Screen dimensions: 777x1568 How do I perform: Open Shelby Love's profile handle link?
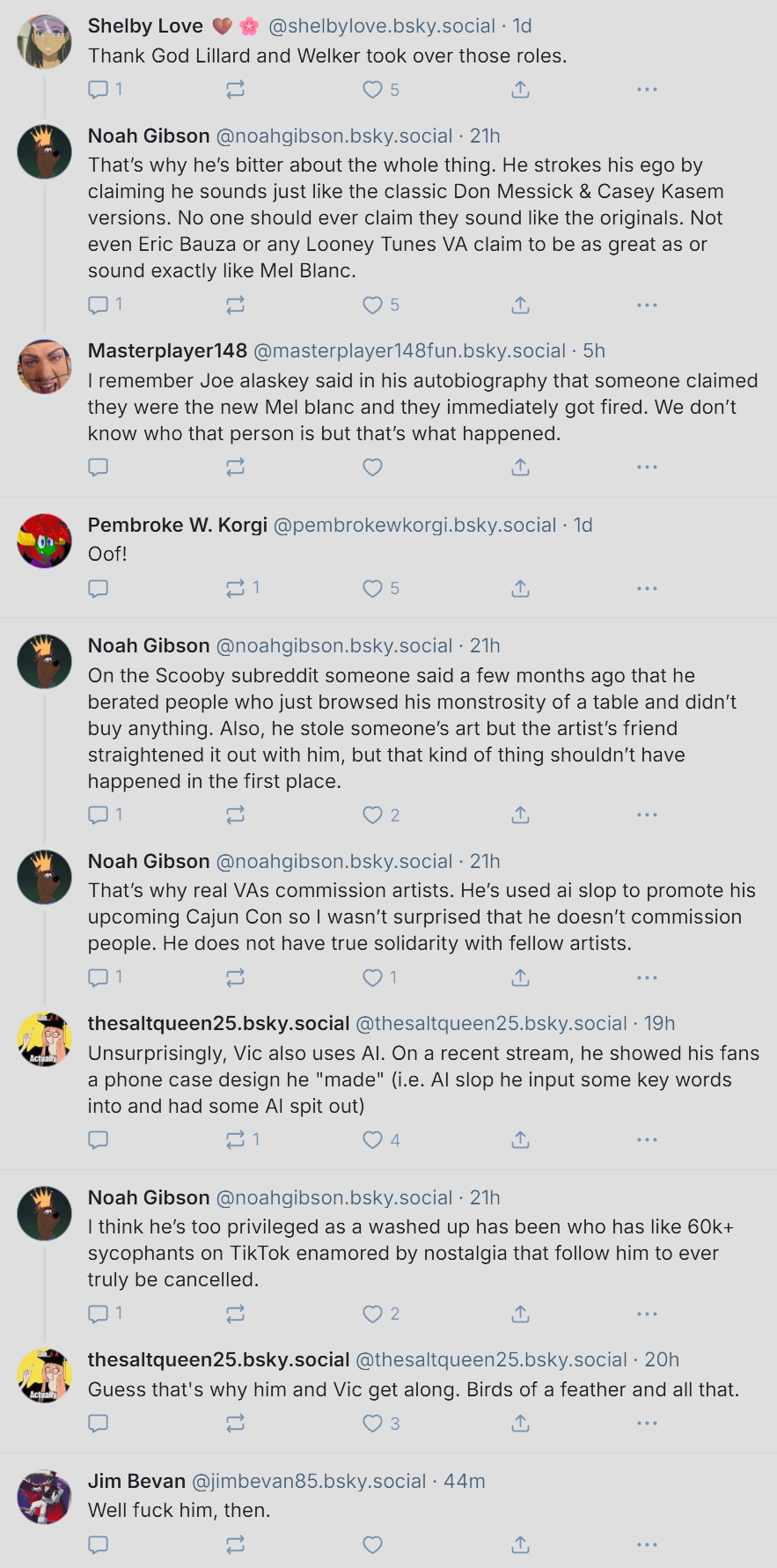pyautogui.click(x=382, y=26)
